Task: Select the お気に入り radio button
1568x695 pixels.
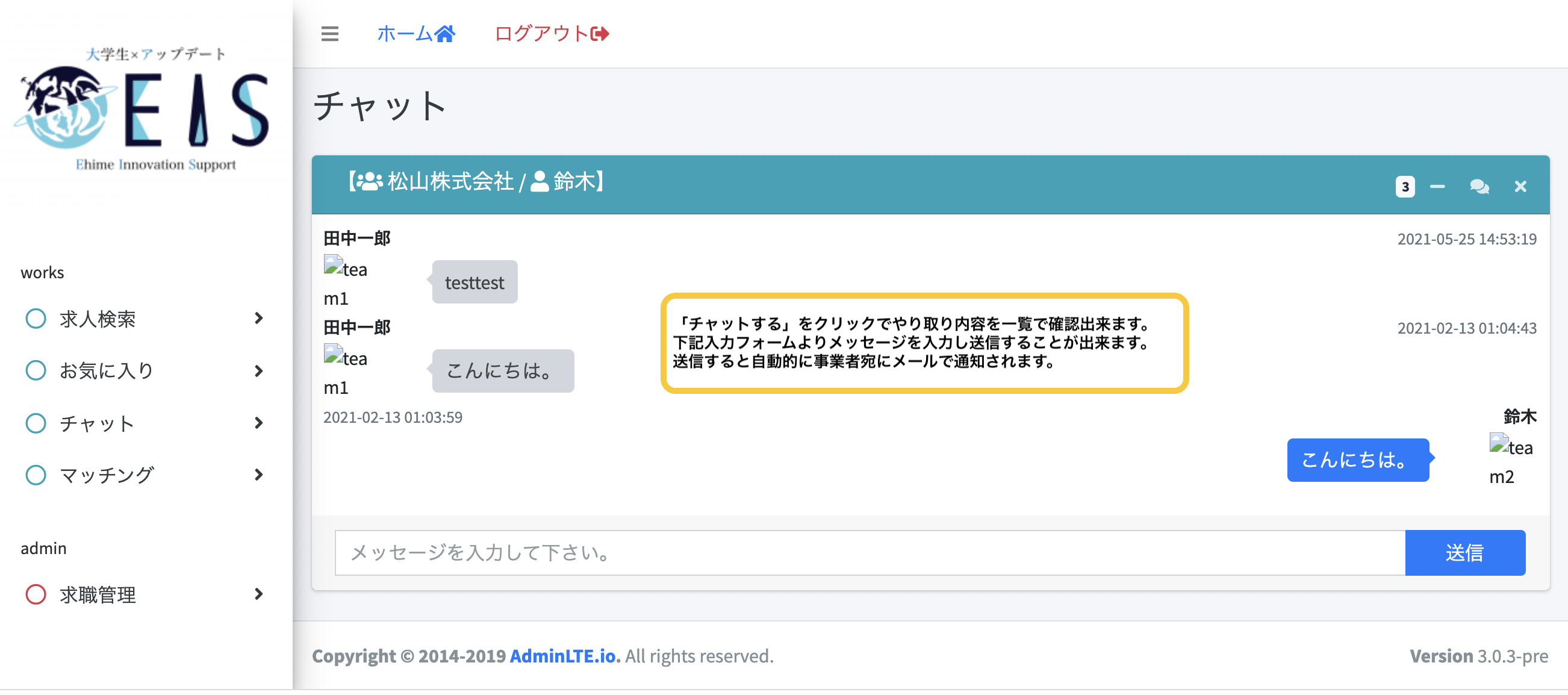Action: click(x=36, y=370)
